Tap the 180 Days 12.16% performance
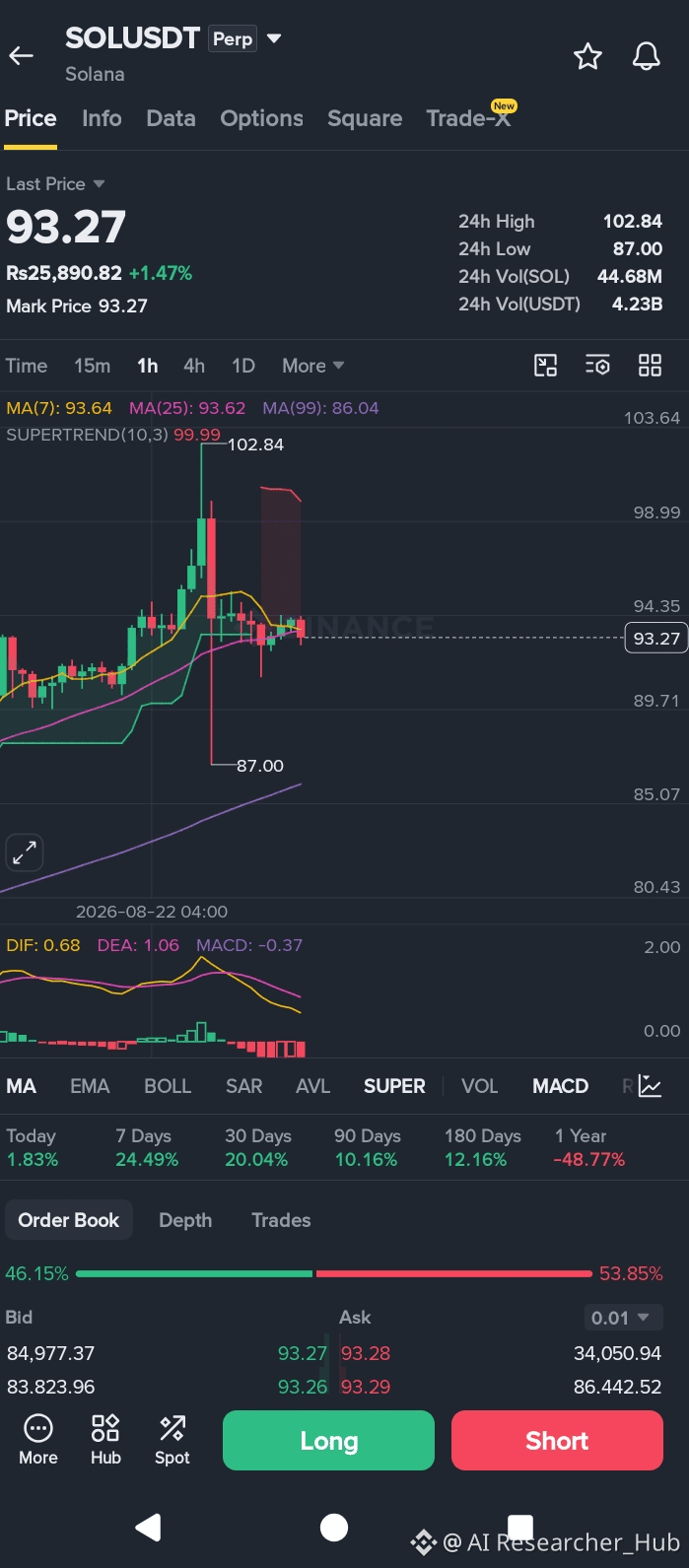This screenshot has width=689, height=1568. point(483,1148)
